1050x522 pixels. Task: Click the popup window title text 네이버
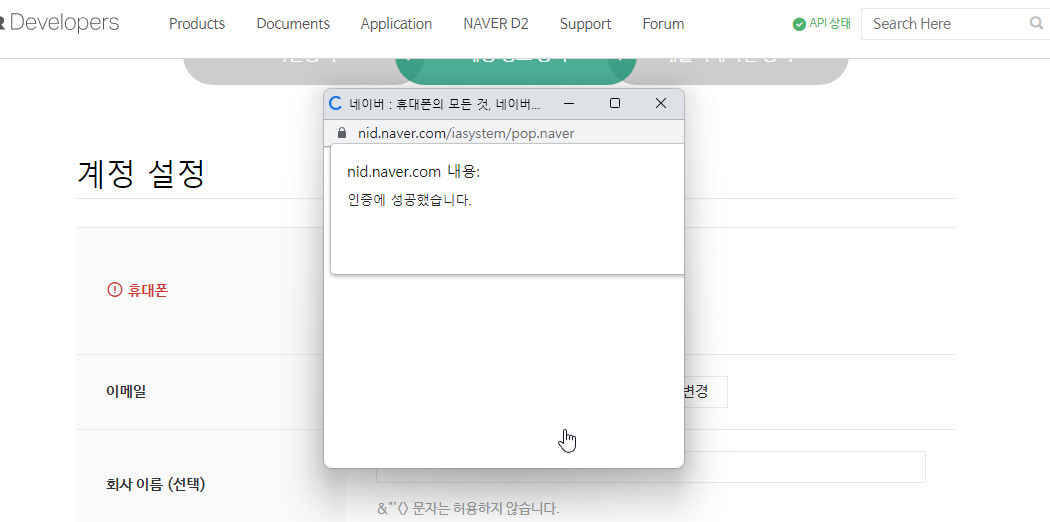445,104
